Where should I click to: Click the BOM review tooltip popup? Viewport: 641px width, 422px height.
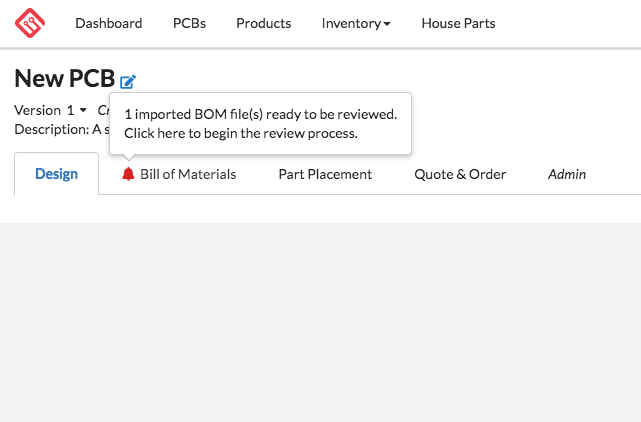260,123
